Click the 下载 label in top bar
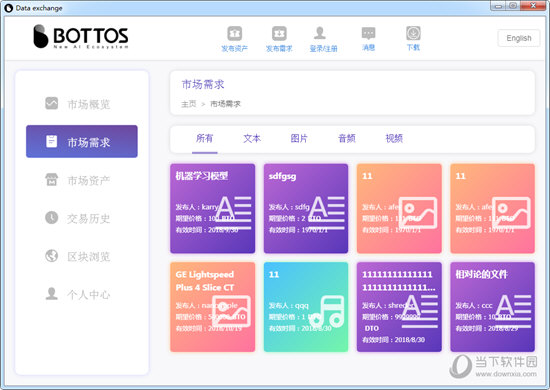 [x=413, y=47]
